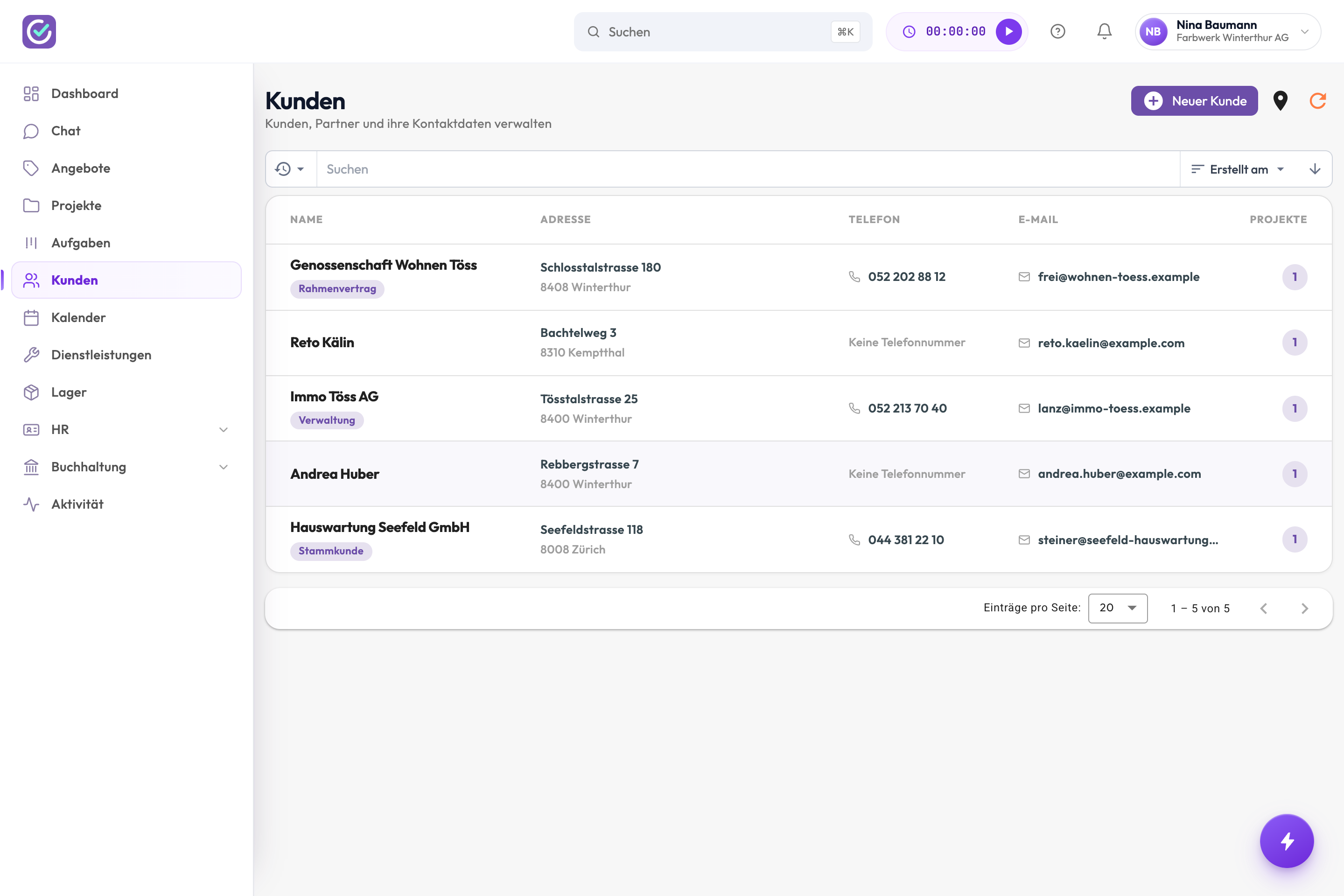Go to previous page of results
This screenshot has height=896, width=1344.
[x=1264, y=609]
